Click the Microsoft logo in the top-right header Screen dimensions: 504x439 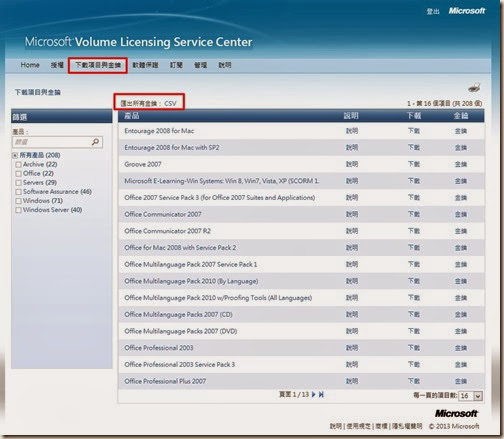467,11
